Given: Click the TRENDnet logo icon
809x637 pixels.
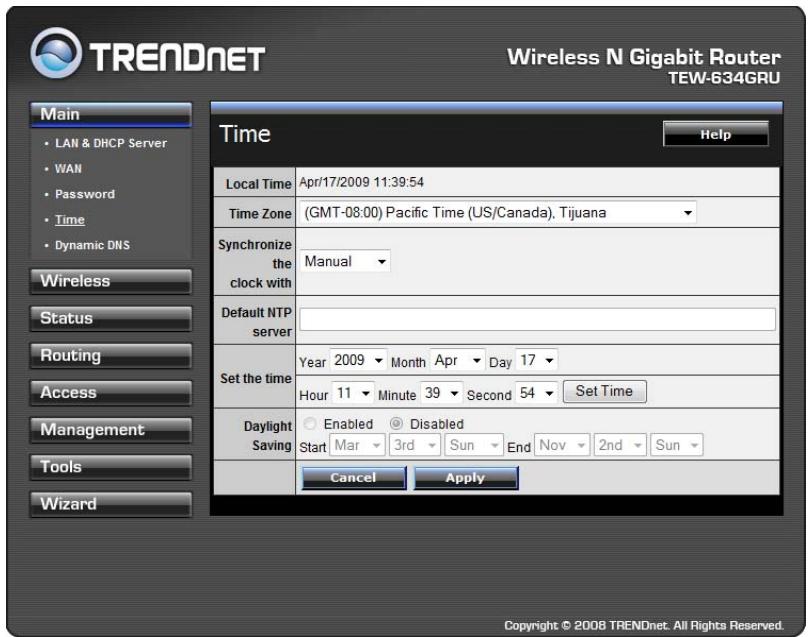Looking at the screenshot, I should point(56,53).
